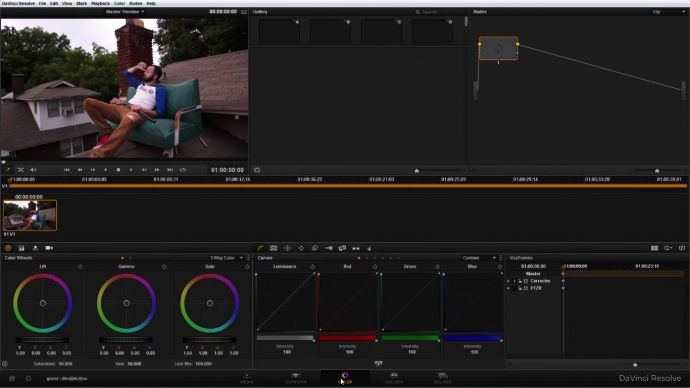Viewport: 690px width, 388px height.
Task: Expand the PTZR keyframe track
Action: [x=508, y=288]
